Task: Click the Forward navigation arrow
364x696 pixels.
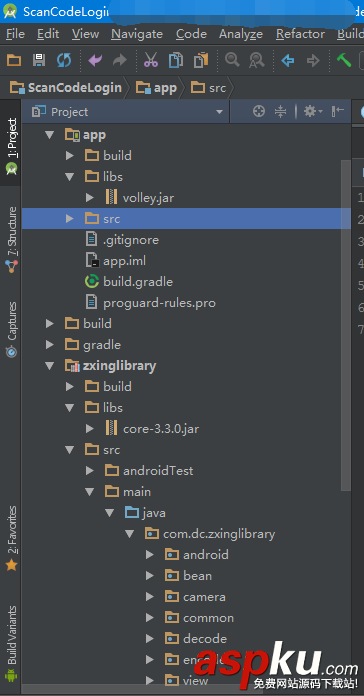Action: point(313,60)
